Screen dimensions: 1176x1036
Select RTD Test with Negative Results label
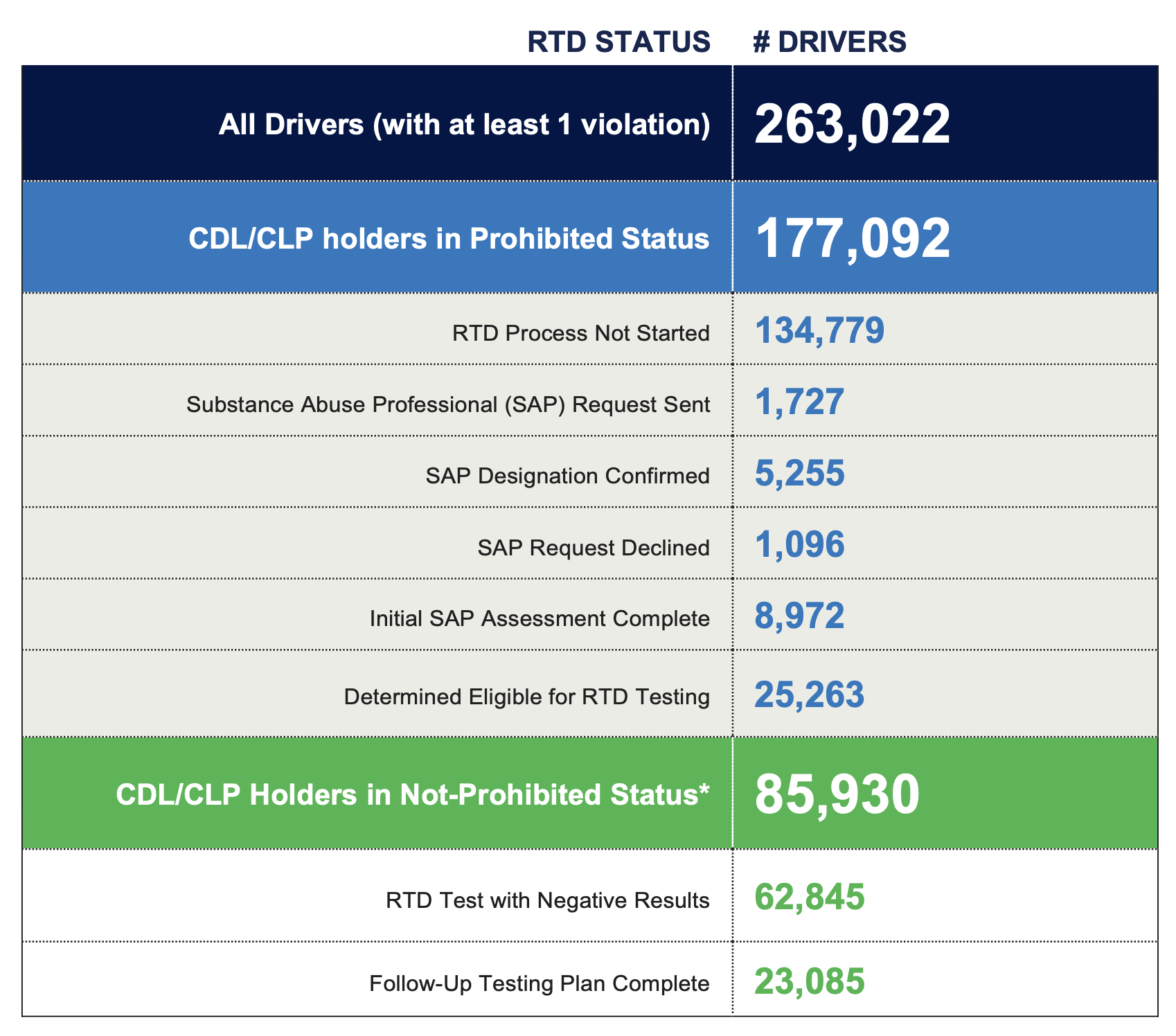[547, 900]
